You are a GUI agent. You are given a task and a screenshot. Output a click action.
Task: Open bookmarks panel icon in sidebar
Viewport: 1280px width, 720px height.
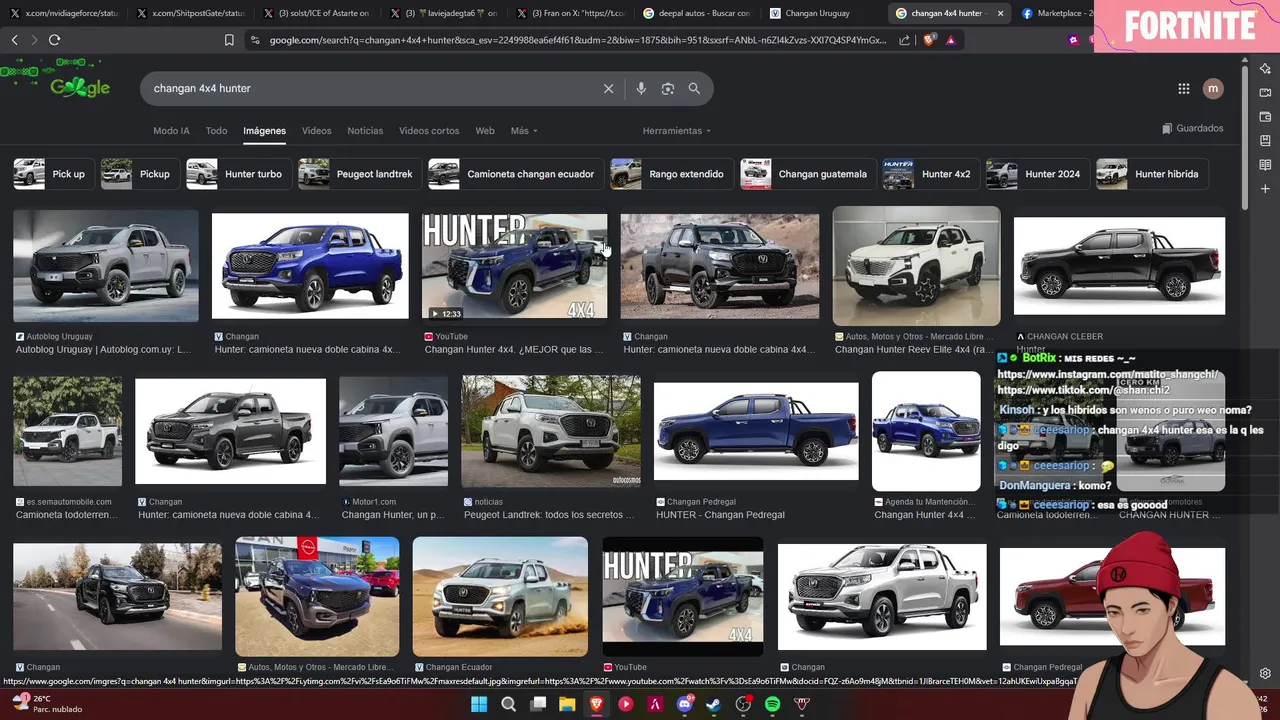1265,141
